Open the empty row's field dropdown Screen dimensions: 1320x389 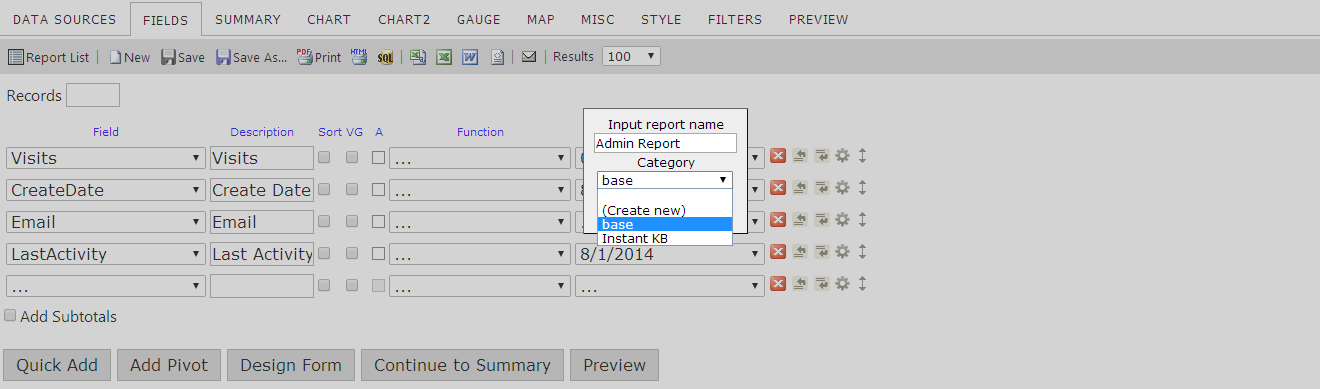(x=106, y=286)
